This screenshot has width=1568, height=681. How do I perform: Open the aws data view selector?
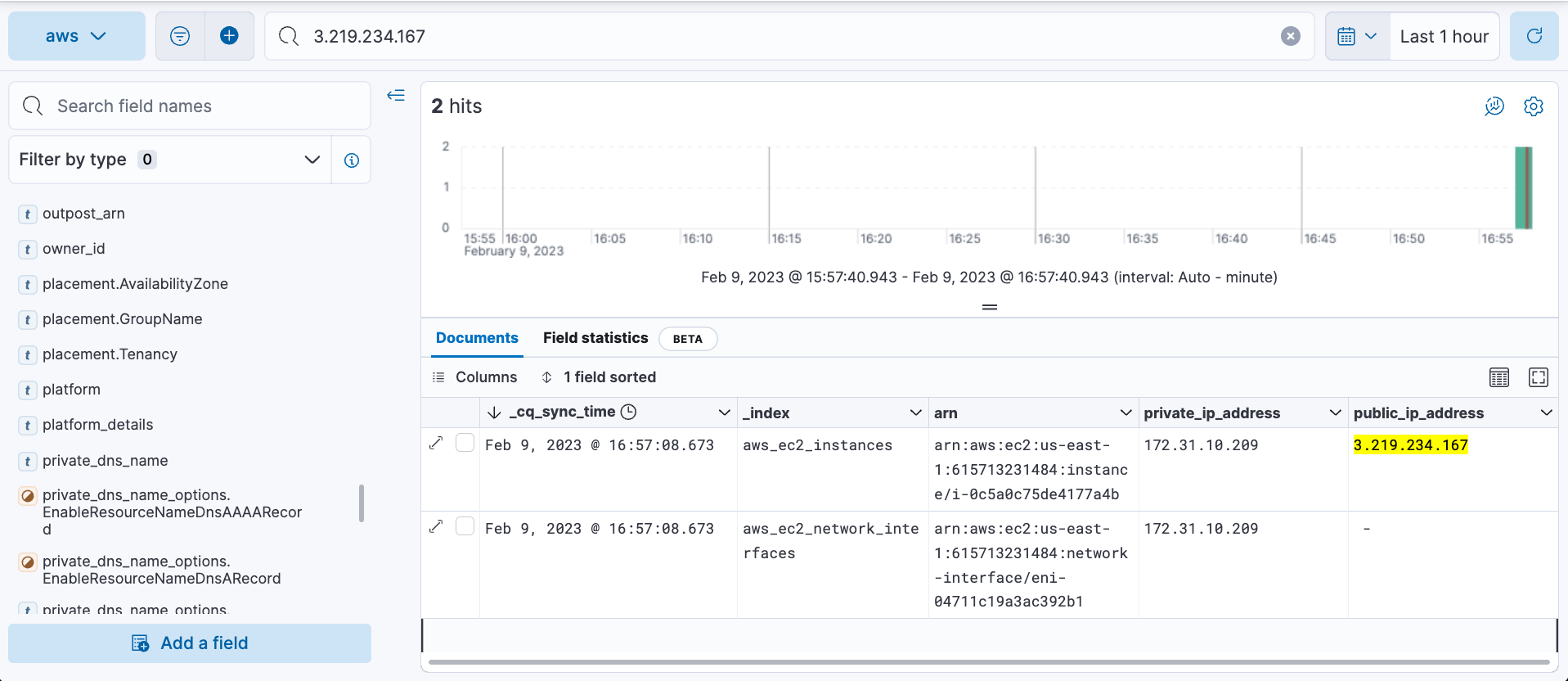click(x=77, y=36)
